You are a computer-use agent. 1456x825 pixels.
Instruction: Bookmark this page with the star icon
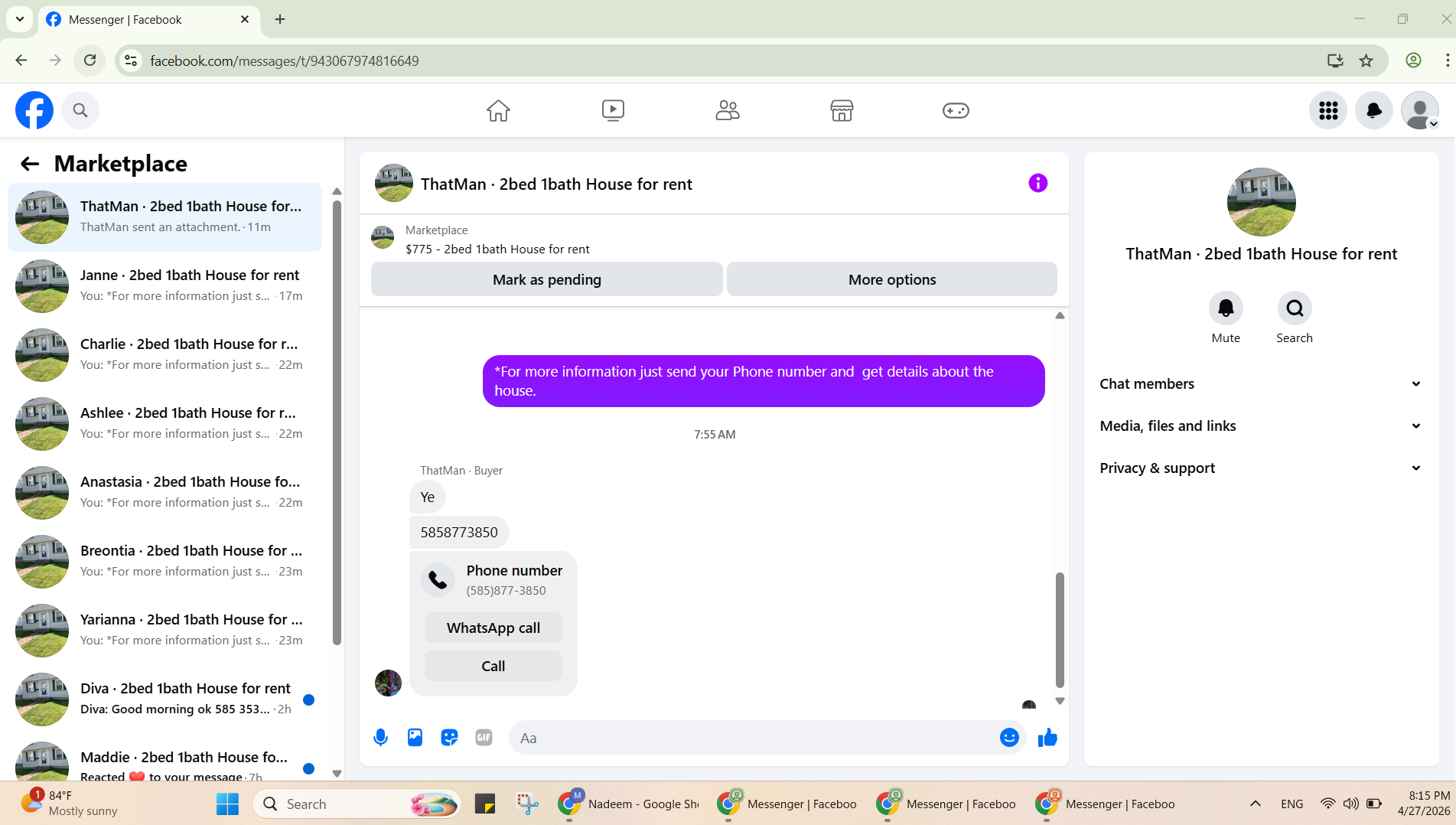(1366, 60)
